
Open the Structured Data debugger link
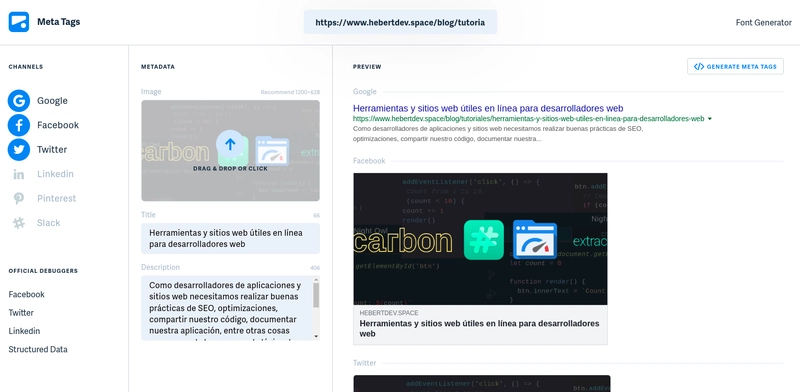click(38, 350)
